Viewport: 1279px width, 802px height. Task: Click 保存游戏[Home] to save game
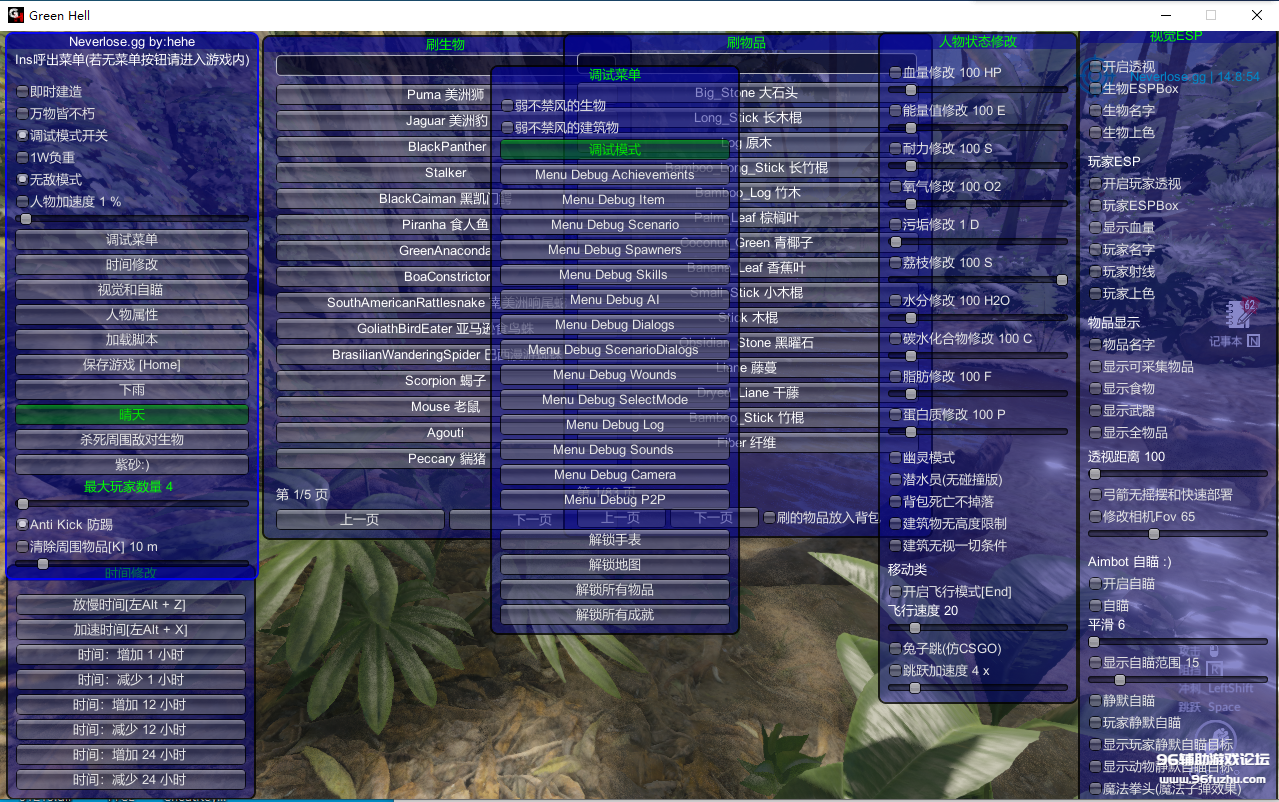[131, 364]
